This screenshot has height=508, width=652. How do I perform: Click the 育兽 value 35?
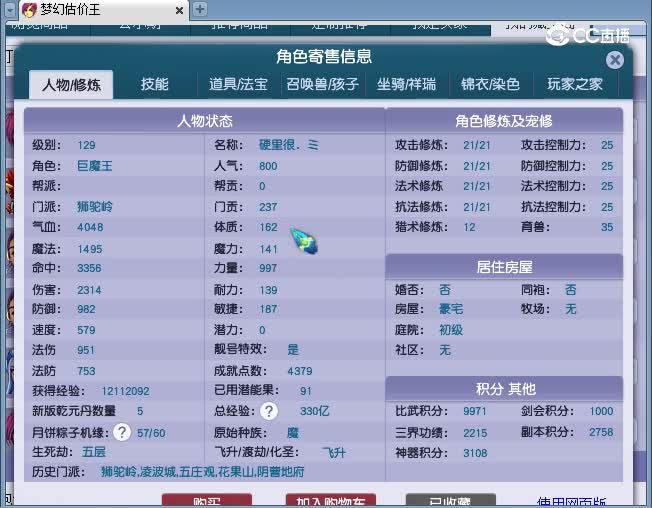tap(607, 227)
